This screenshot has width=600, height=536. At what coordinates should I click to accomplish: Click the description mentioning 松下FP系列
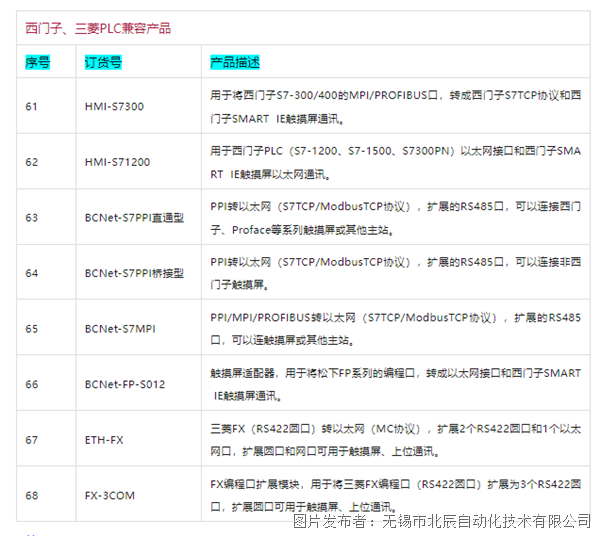pos(395,384)
